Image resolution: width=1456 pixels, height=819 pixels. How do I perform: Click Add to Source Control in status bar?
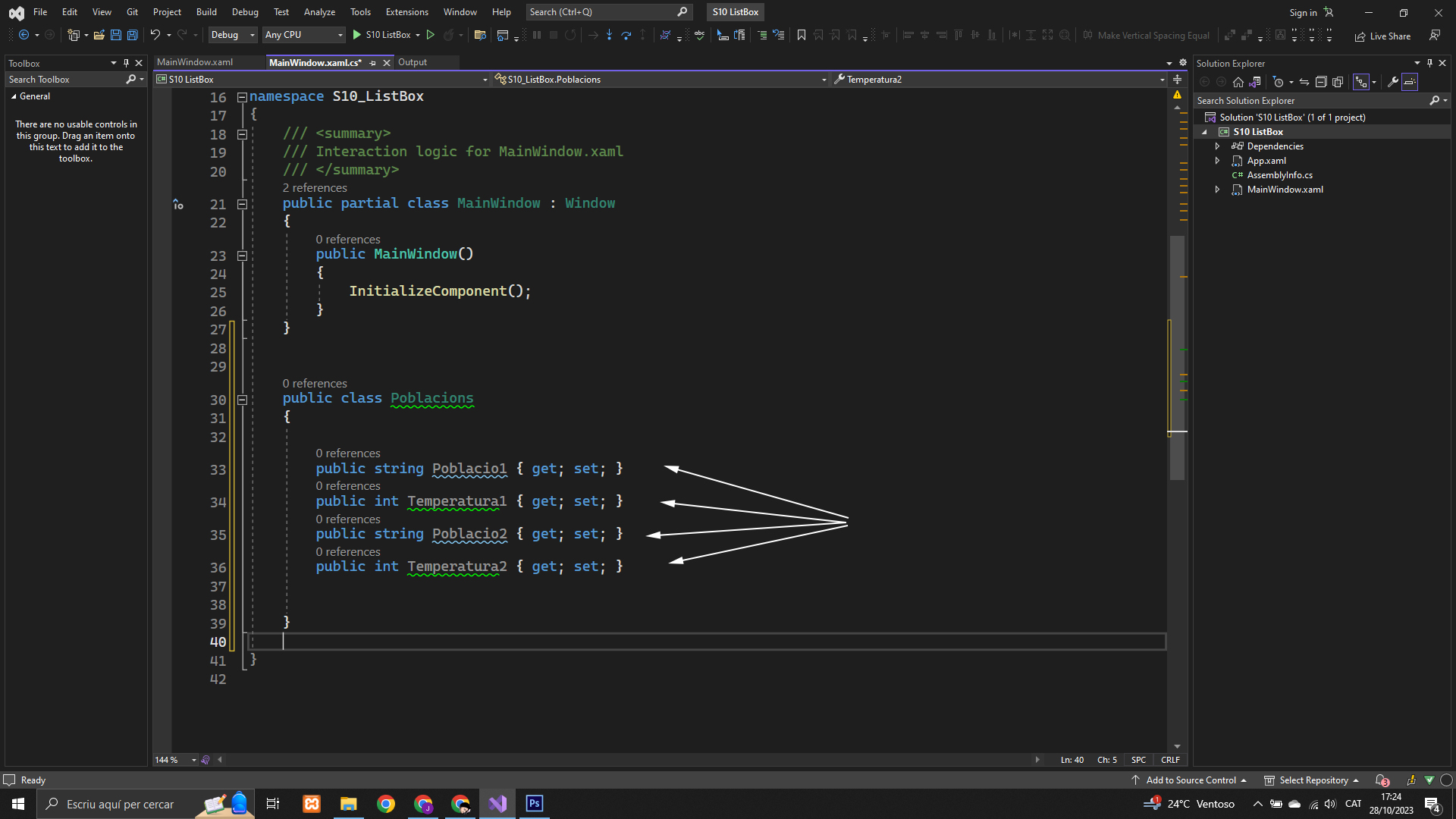click(1191, 780)
